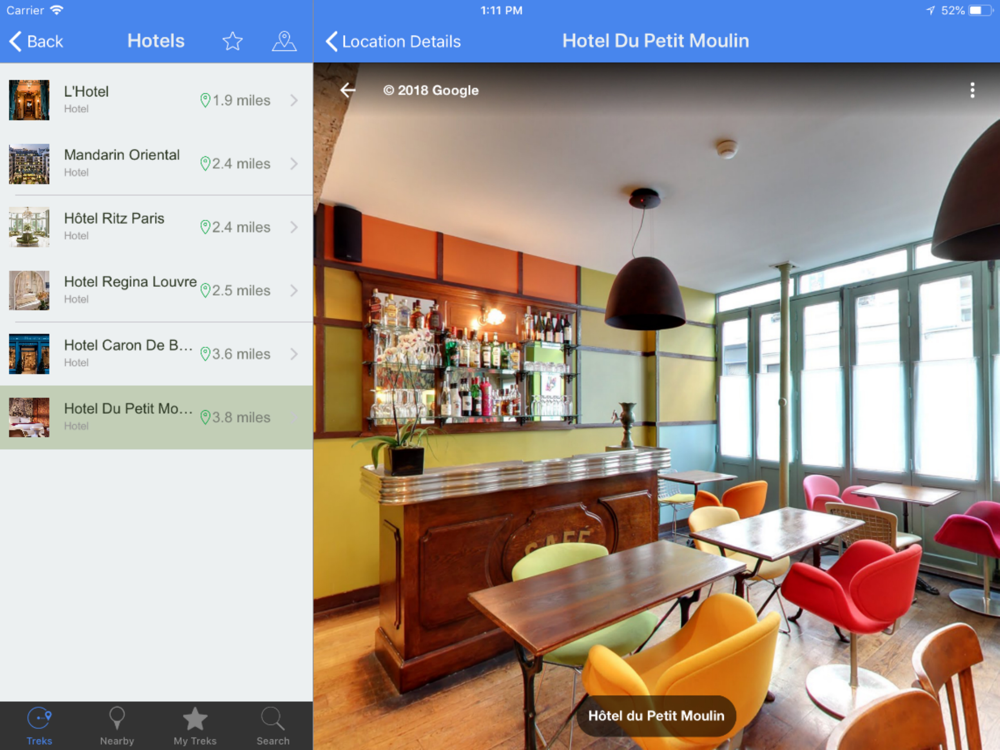Tap the 1:11 PM clock
This screenshot has height=750, width=1000.
click(501, 10)
